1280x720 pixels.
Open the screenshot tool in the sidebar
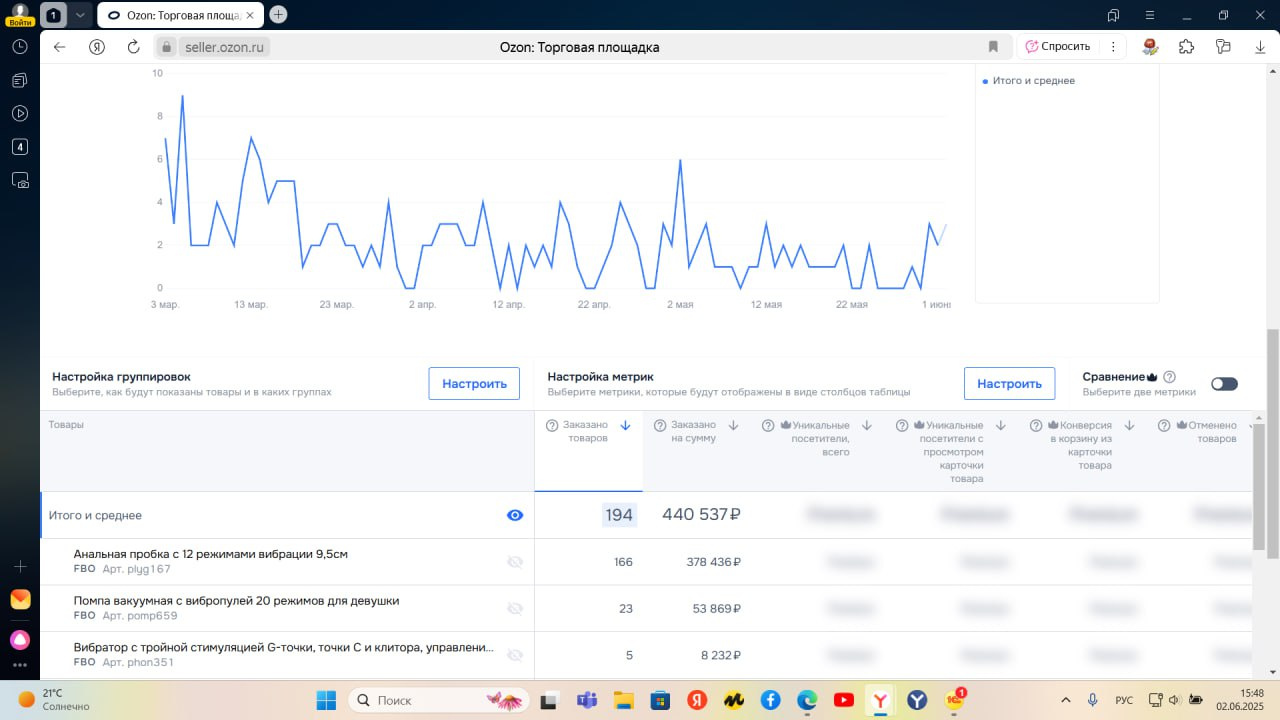tap(20, 180)
